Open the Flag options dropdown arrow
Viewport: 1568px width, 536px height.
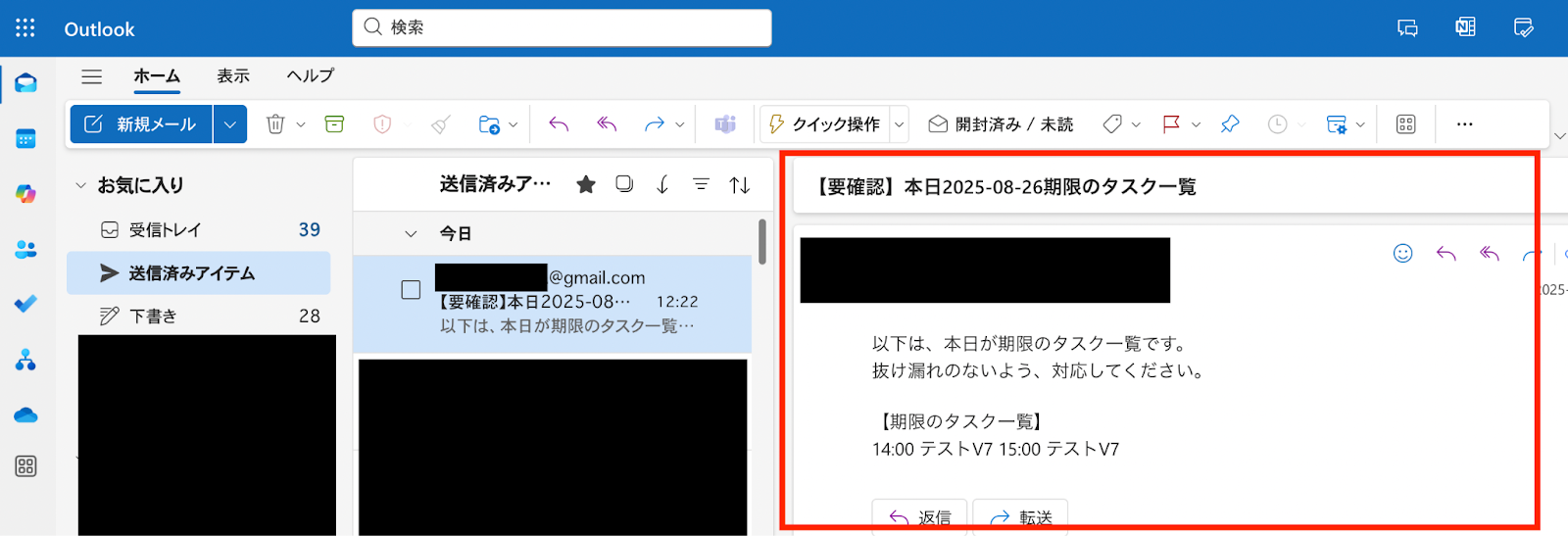pos(1196,124)
